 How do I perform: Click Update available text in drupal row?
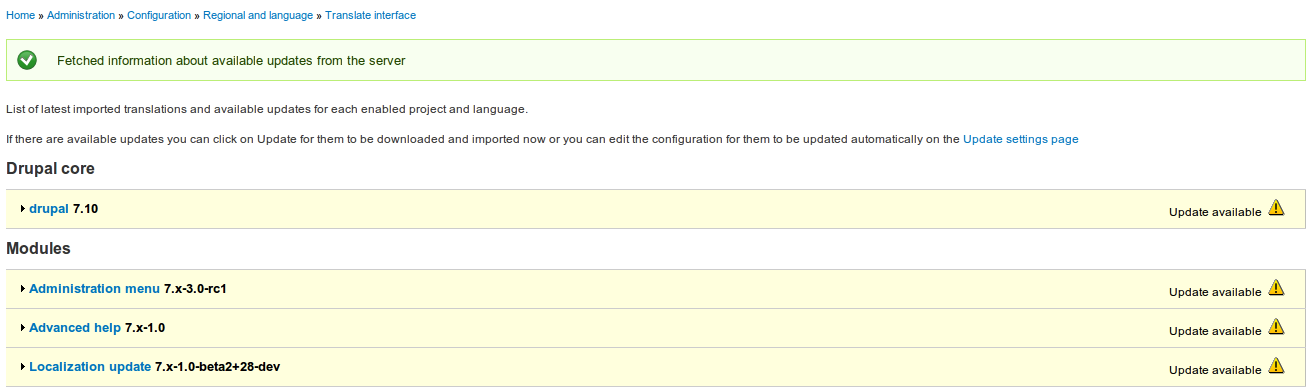[1215, 212]
